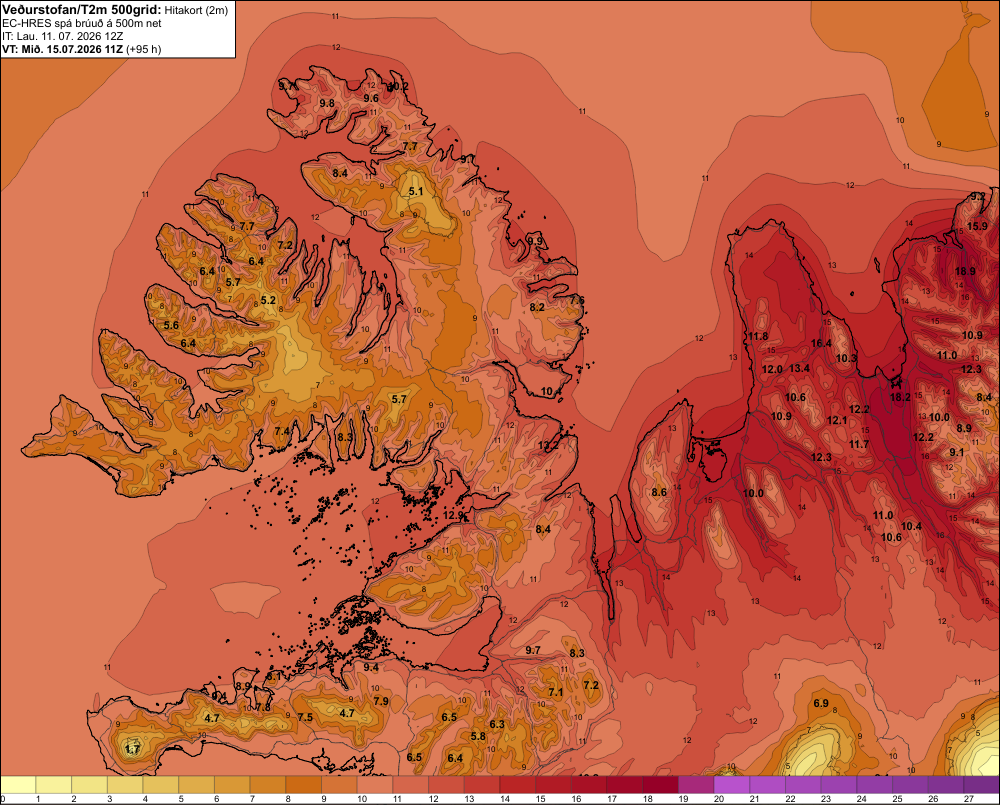Click the '8.1' temperature value

point(273,676)
